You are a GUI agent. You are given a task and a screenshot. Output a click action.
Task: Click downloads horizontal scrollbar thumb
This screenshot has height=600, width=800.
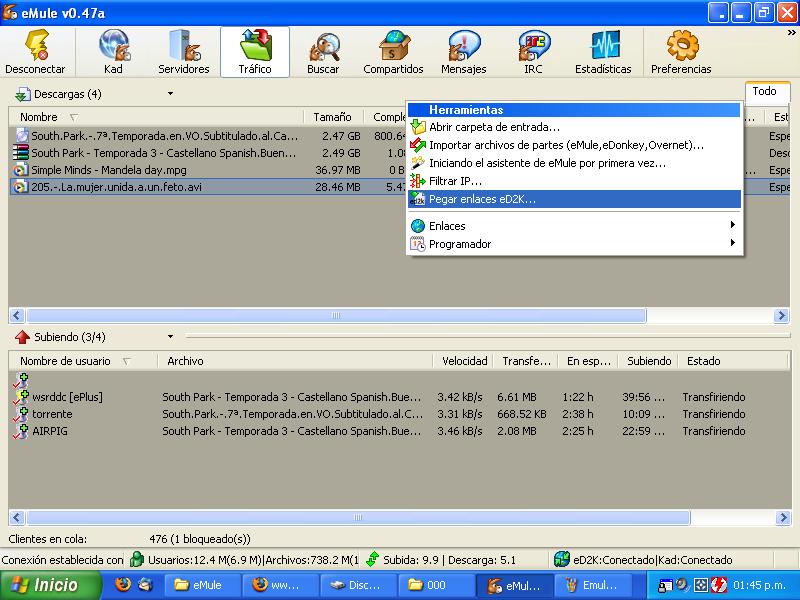point(336,315)
